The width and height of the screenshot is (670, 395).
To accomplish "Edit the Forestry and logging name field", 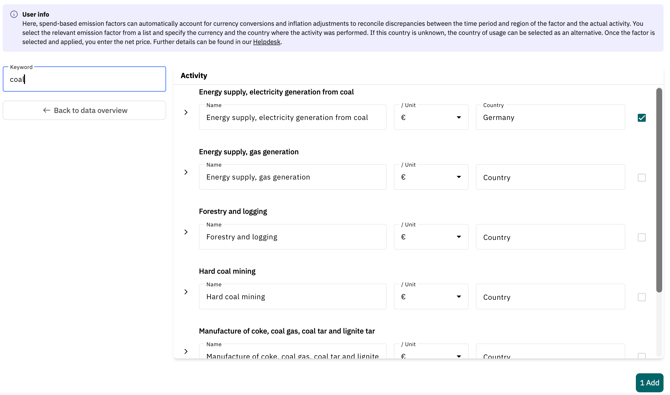I will coord(293,237).
